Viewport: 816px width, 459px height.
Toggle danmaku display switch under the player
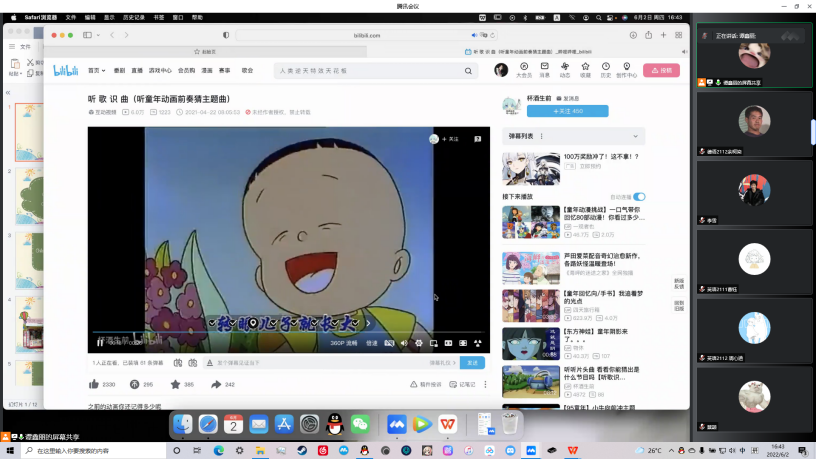pos(178,363)
